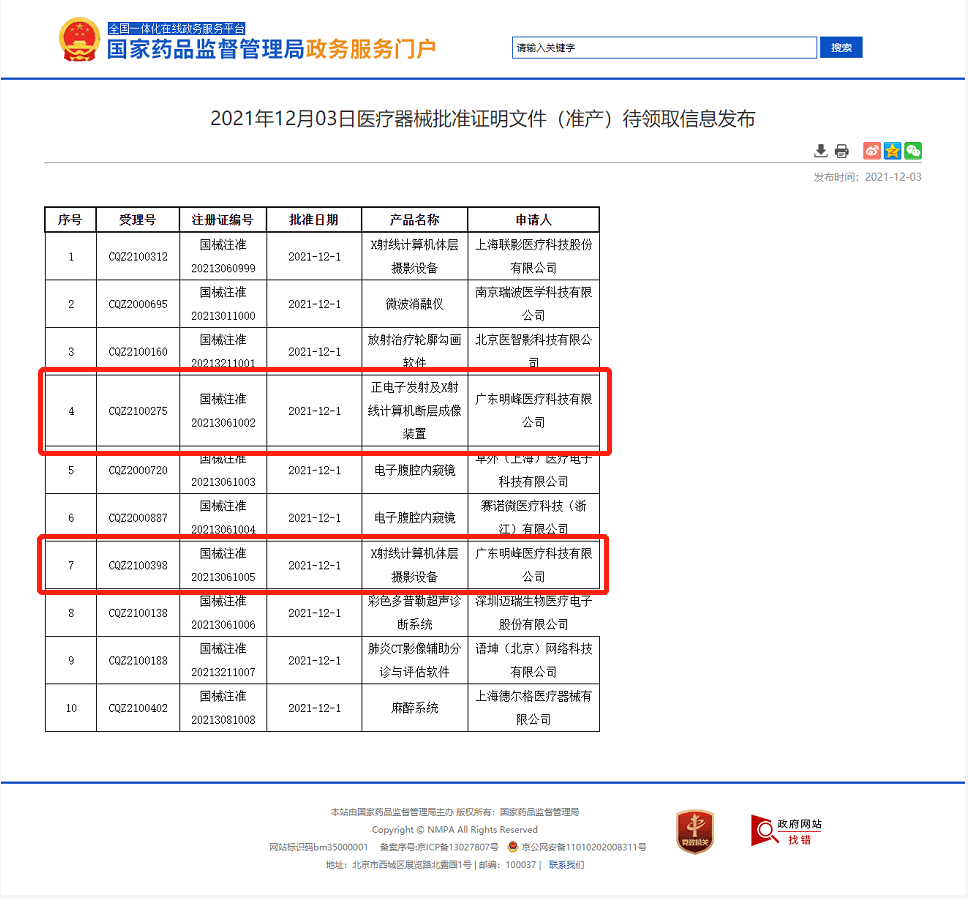Share the page to QZone
968x899 pixels.
[891, 150]
